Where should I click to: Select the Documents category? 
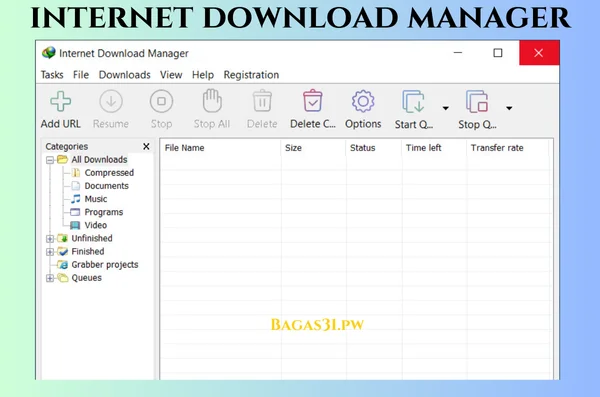point(106,186)
